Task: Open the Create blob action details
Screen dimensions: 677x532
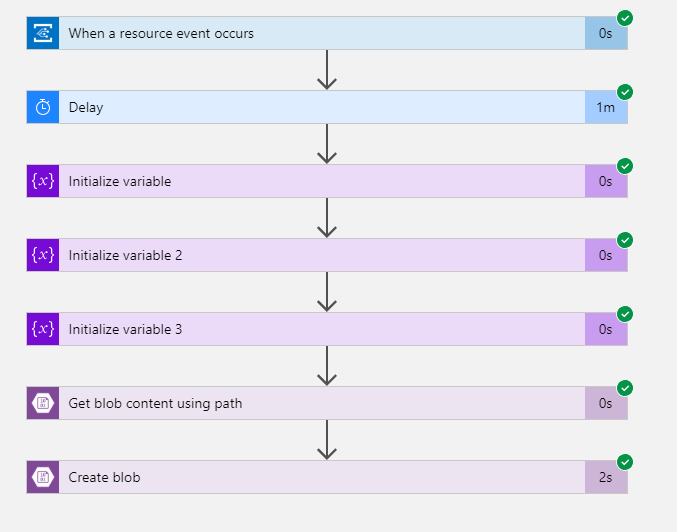Action: coord(327,477)
